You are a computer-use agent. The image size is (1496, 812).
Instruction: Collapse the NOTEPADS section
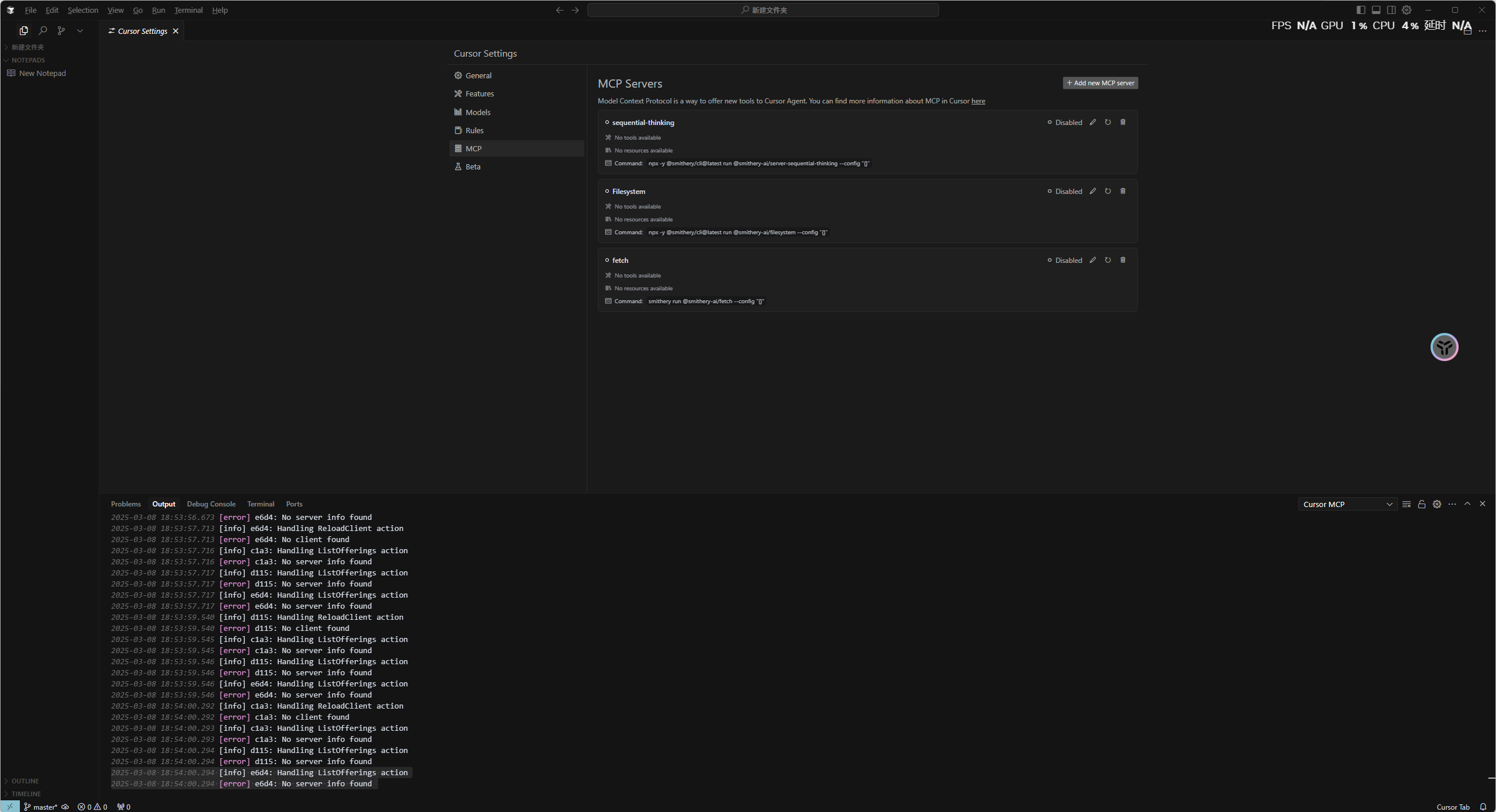[x=27, y=60]
